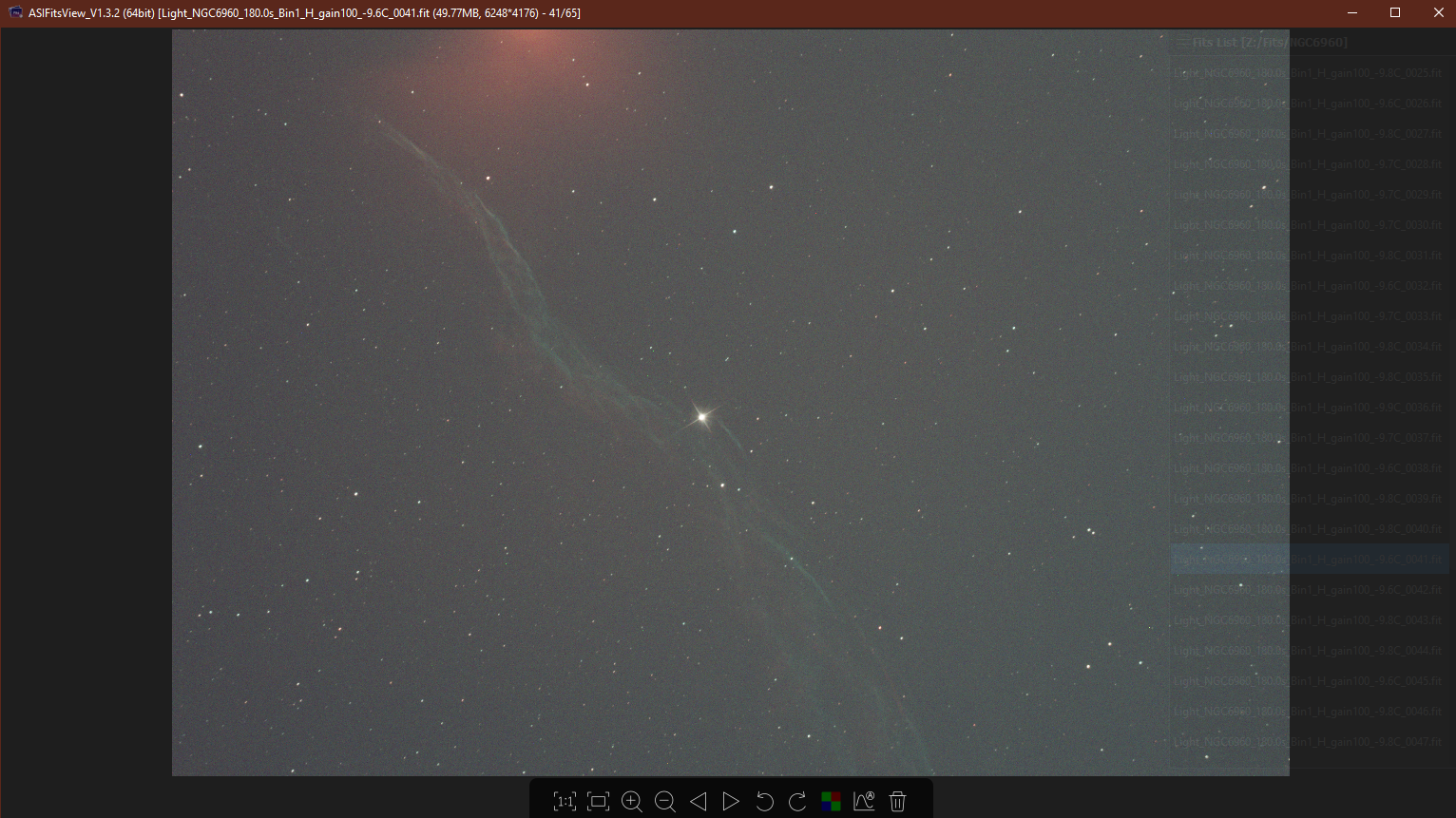Open the file ending in _0035.fit
Viewport: 1456px width, 818px height.
[x=1310, y=377]
